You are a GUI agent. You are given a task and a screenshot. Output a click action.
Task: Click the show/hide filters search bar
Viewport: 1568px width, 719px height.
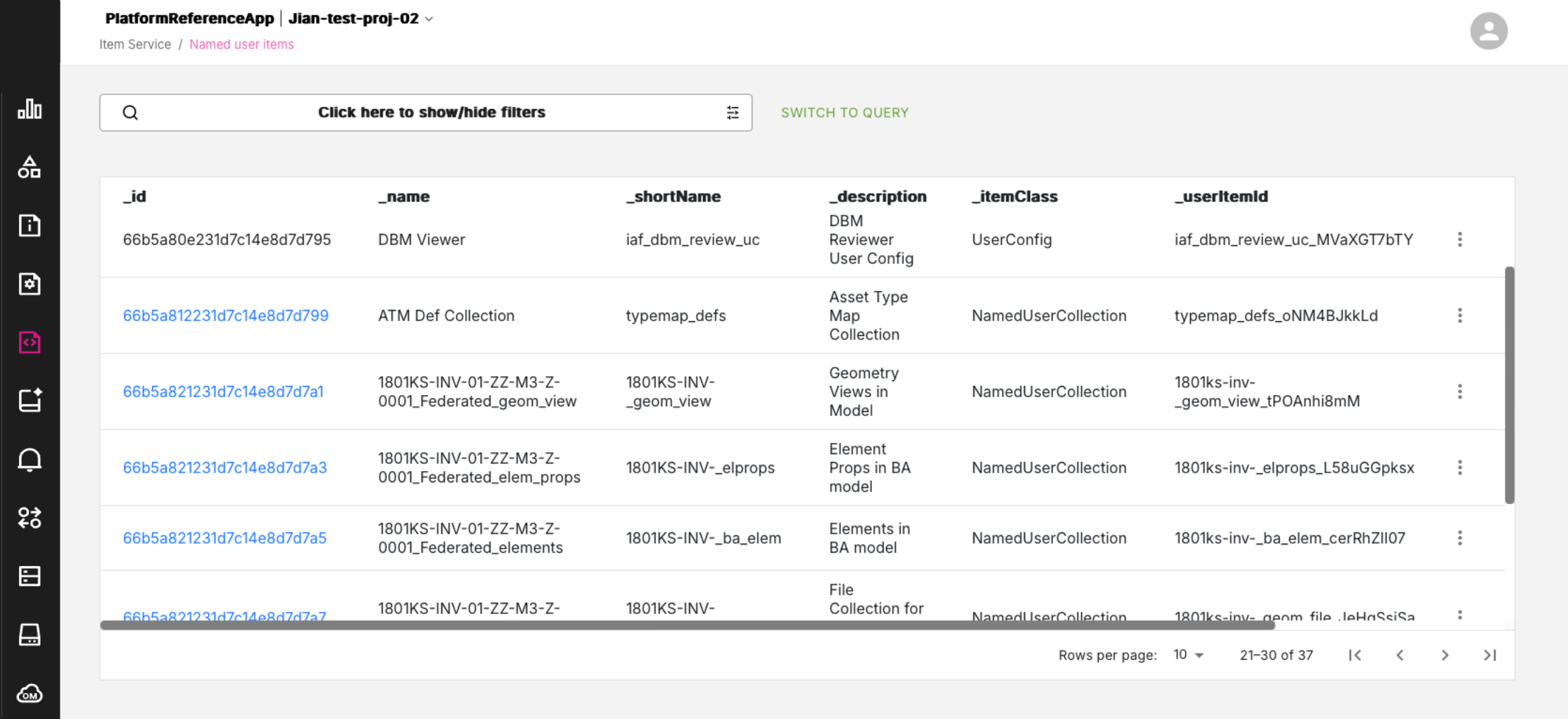tap(426, 113)
